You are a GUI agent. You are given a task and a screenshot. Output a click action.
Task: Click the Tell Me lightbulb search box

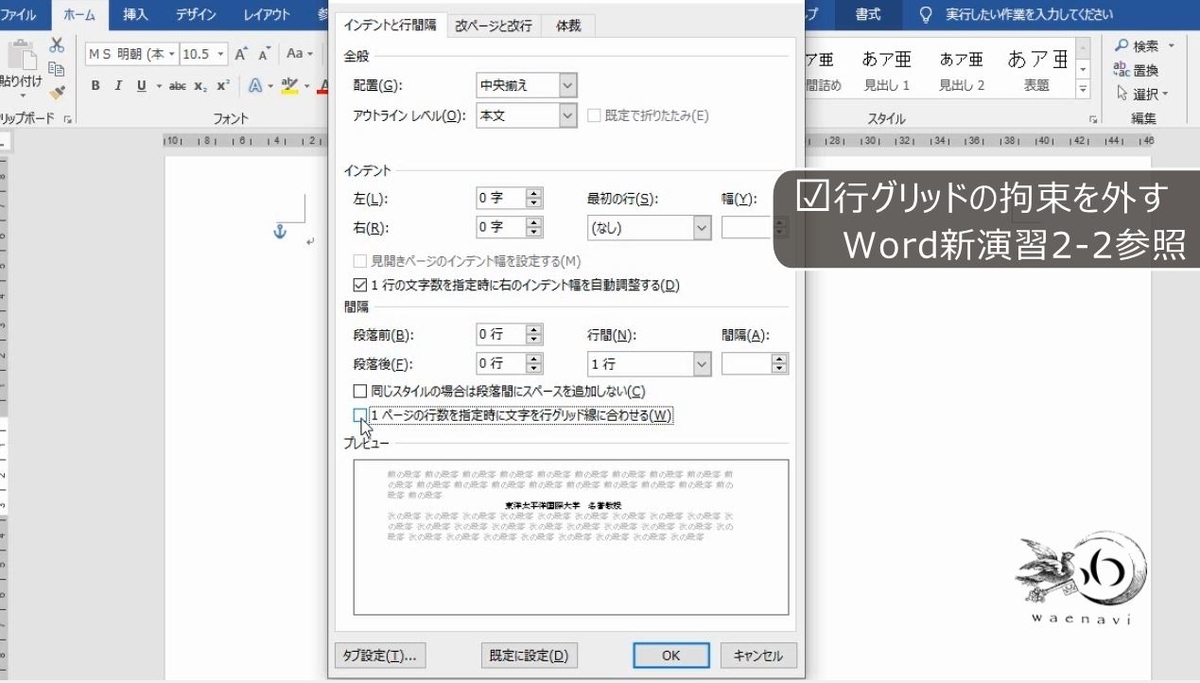(1016, 14)
